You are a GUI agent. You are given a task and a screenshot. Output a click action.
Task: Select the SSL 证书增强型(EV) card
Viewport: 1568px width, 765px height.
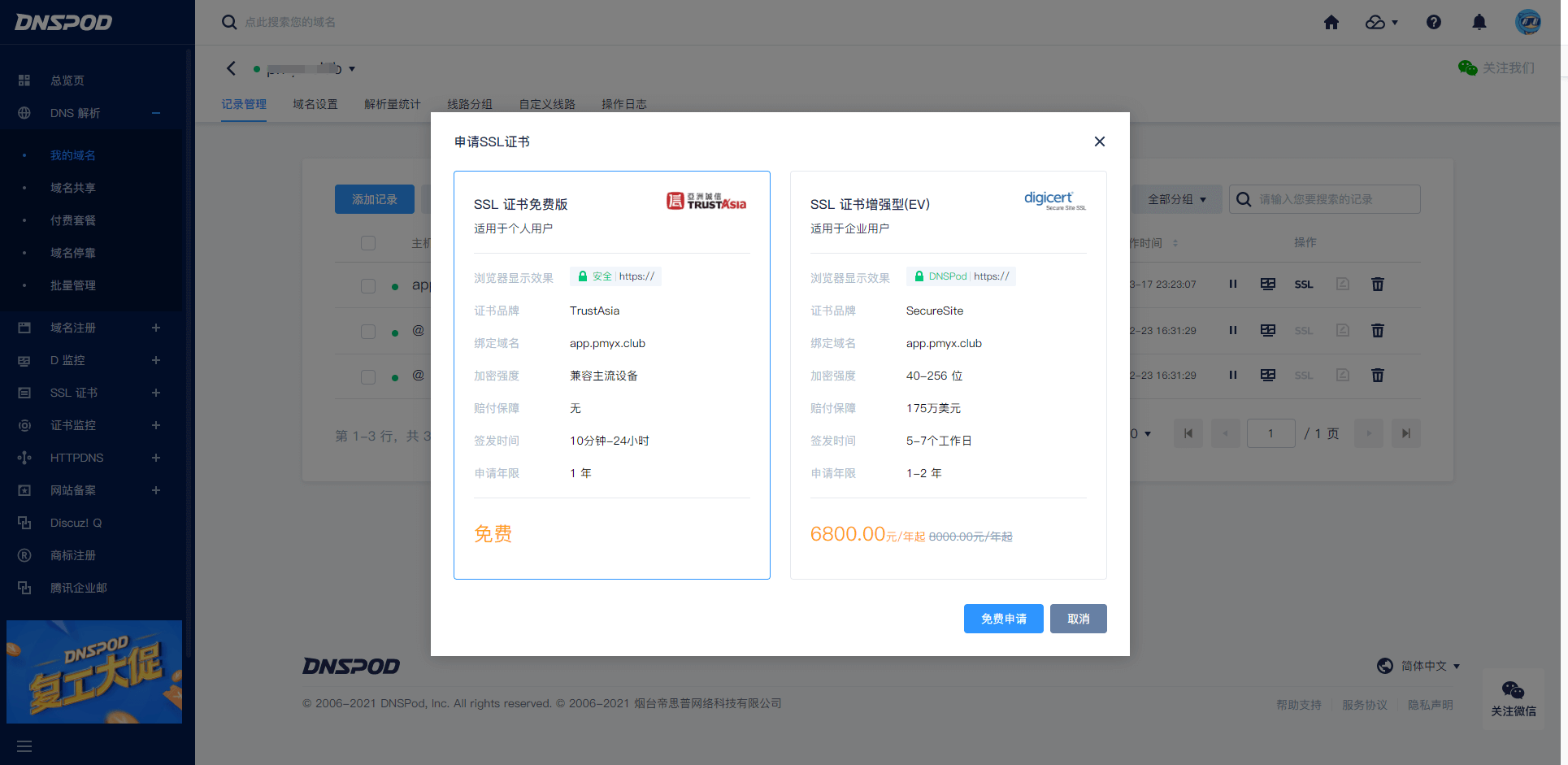pyautogui.click(x=949, y=375)
